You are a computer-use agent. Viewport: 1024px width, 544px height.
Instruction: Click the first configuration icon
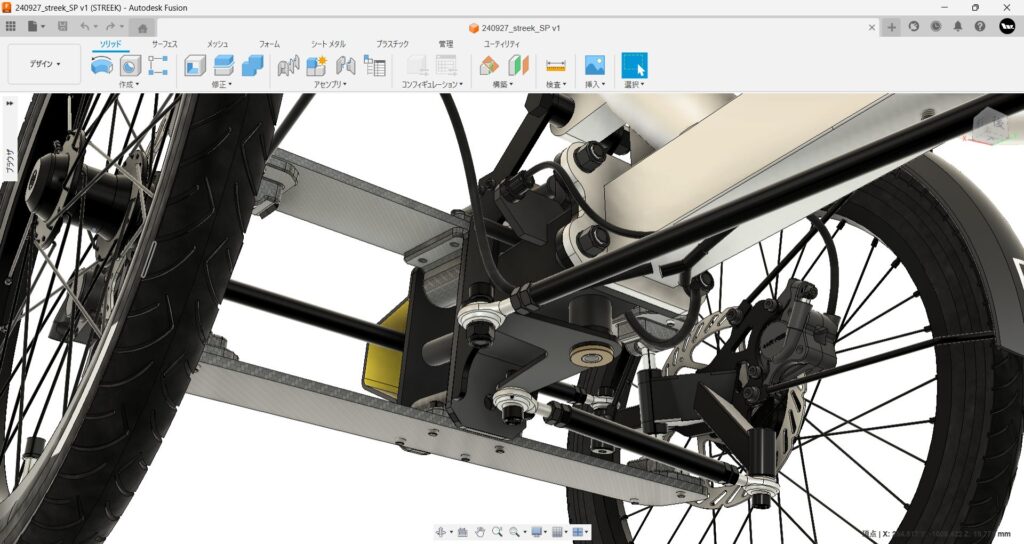tap(417, 65)
